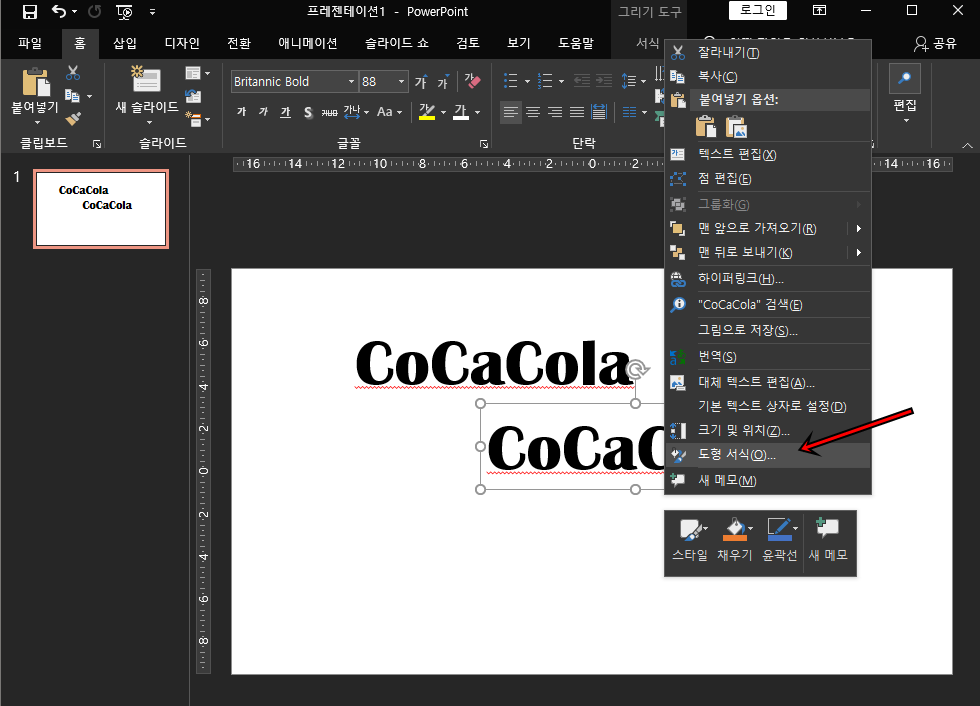The width and height of the screenshot is (980, 706).
Task: Click Style (스타일) in mini toolbar
Action: click(690, 539)
